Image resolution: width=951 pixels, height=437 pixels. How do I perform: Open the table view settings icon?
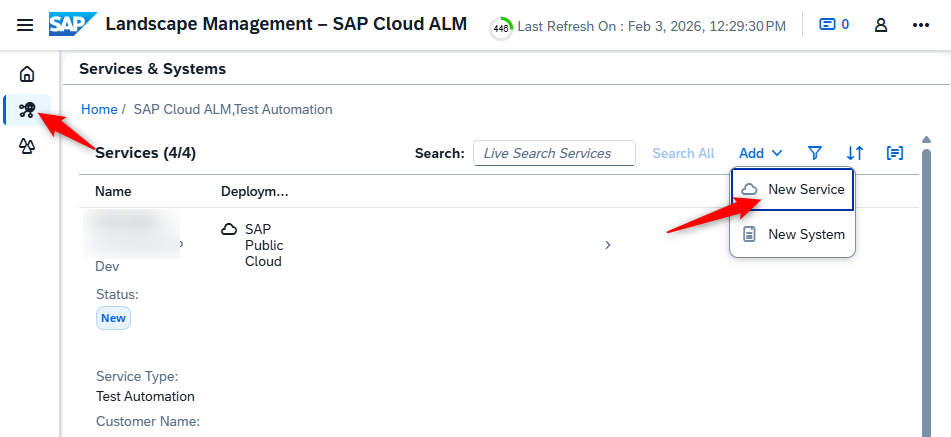[x=895, y=153]
